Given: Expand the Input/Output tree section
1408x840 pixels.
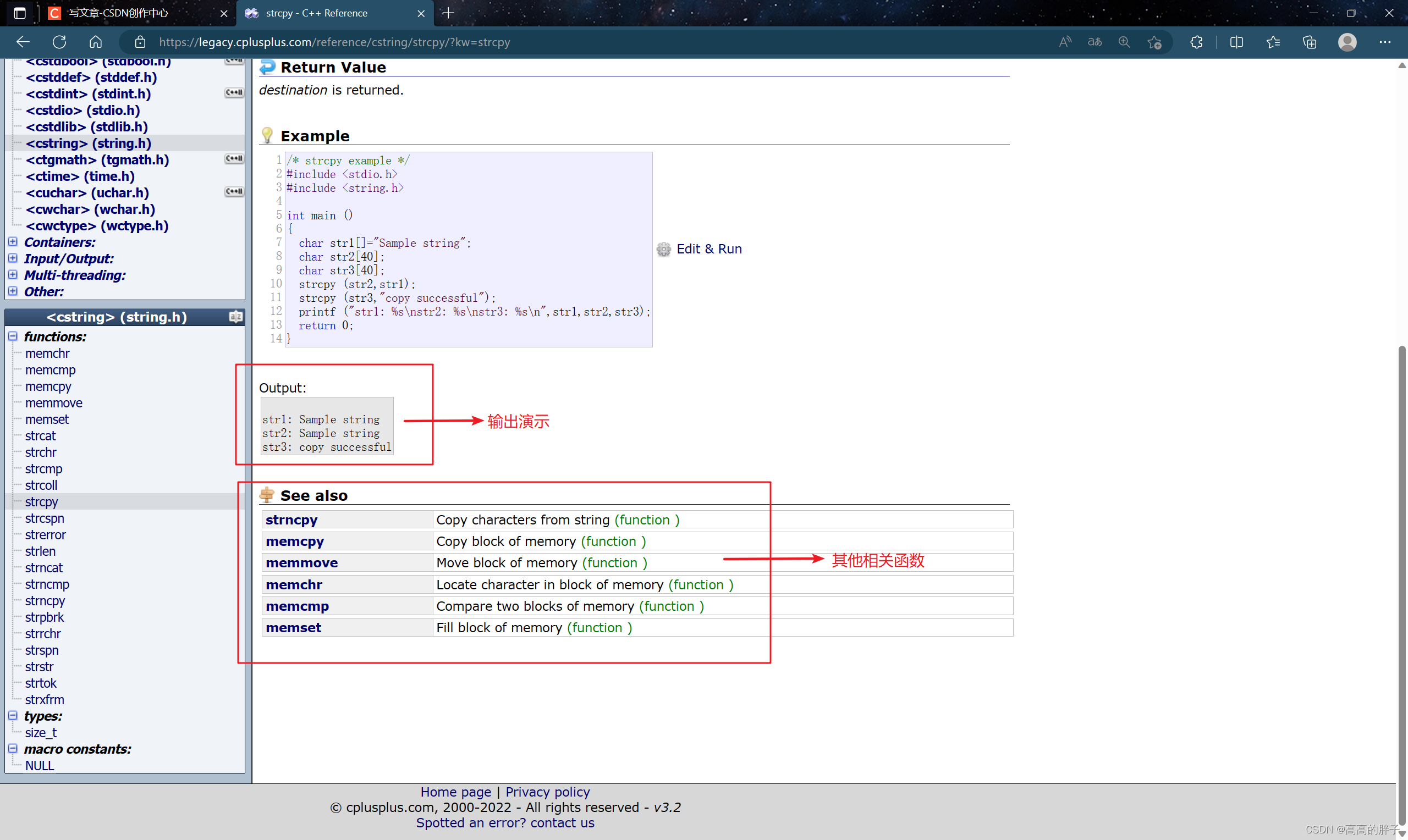Looking at the screenshot, I should coord(13,258).
